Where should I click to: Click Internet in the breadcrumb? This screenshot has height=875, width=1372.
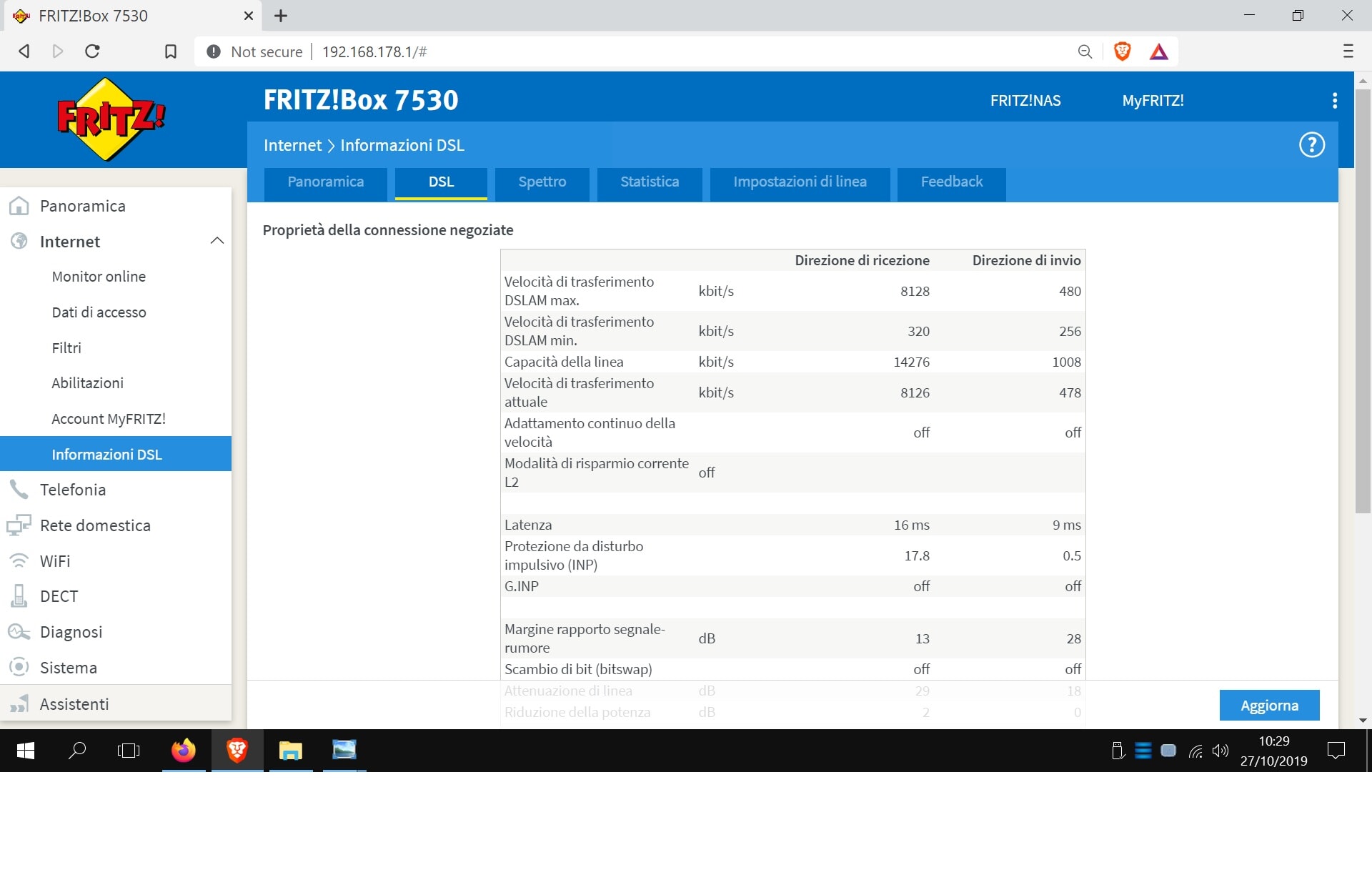pyautogui.click(x=292, y=145)
